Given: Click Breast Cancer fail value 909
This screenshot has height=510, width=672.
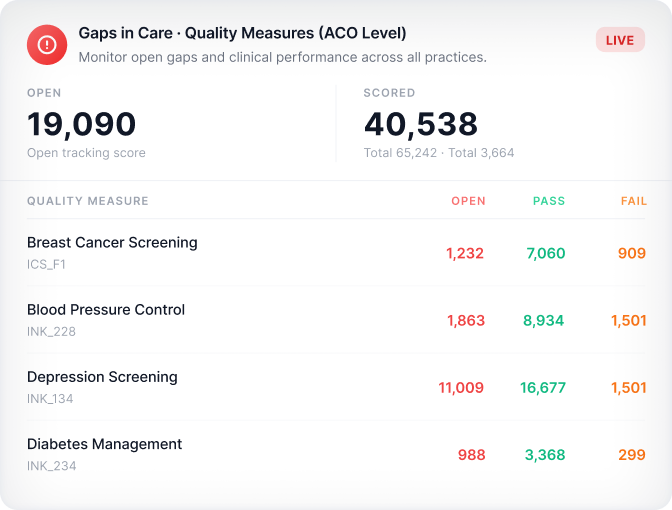Looking at the screenshot, I should click(632, 253).
